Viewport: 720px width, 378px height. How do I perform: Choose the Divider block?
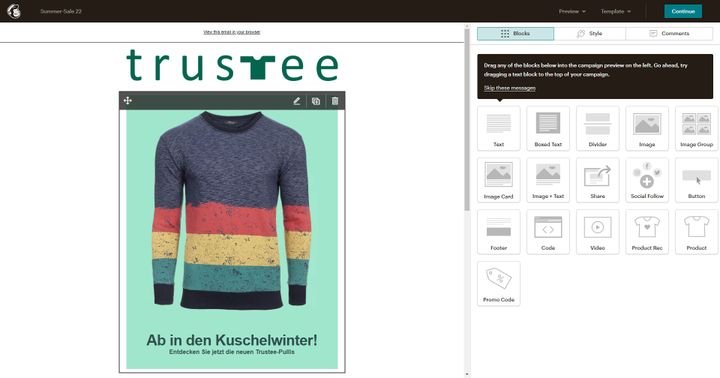597,128
